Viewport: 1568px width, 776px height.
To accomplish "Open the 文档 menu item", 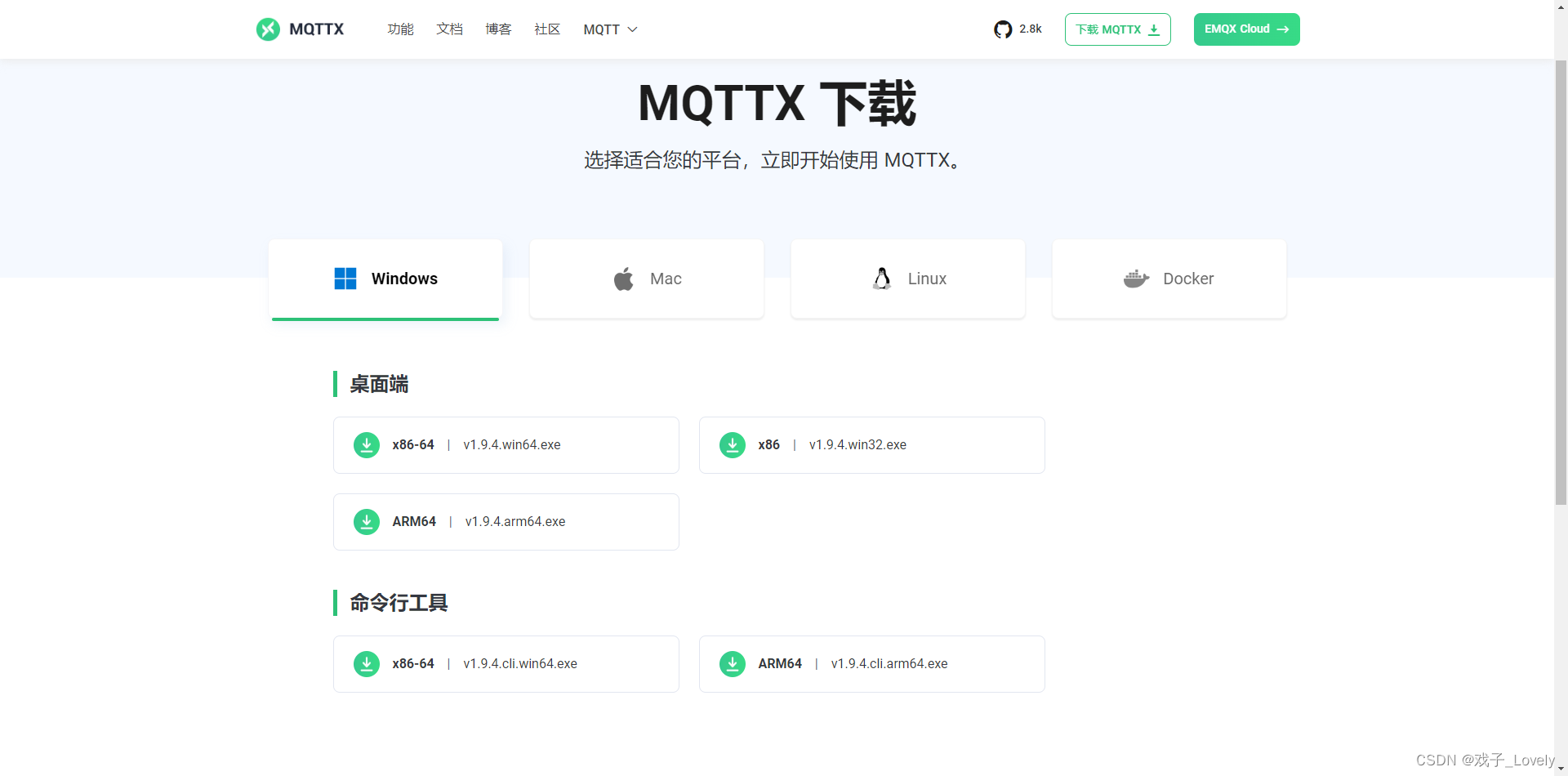I will 449,29.
